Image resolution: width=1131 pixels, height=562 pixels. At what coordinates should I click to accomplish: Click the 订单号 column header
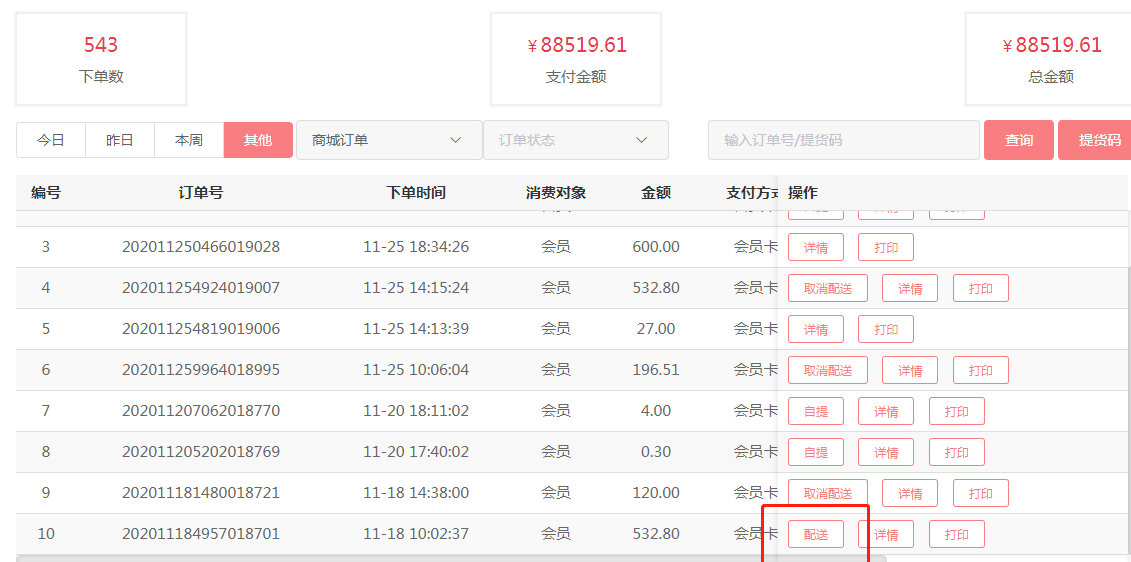pyautogui.click(x=201, y=193)
